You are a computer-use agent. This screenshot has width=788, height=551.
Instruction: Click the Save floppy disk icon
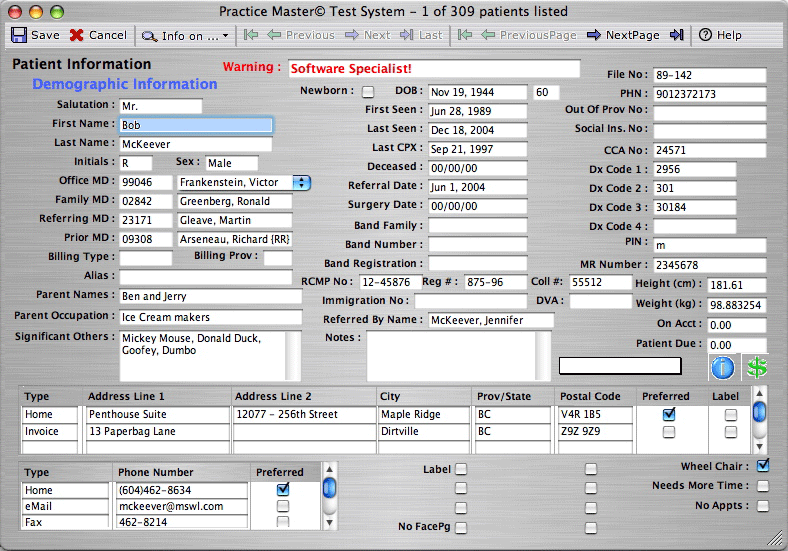pos(19,35)
